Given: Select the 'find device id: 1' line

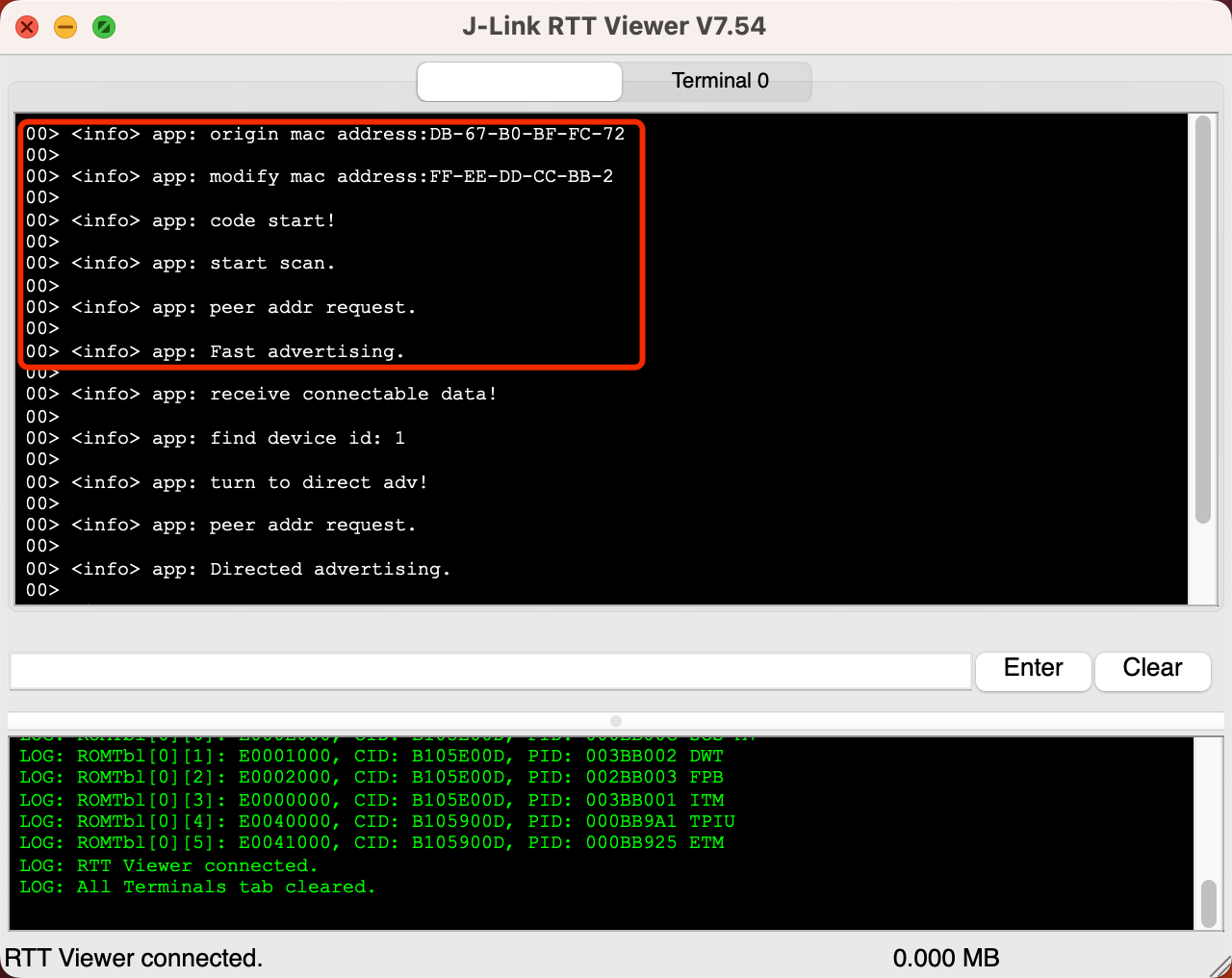Looking at the screenshot, I should tap(216, 438).
